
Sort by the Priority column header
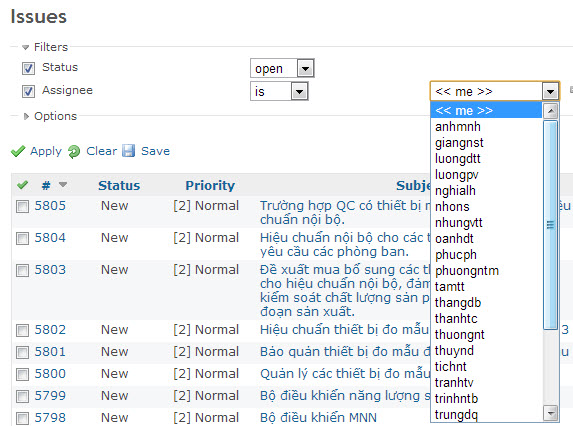(210, 185)
